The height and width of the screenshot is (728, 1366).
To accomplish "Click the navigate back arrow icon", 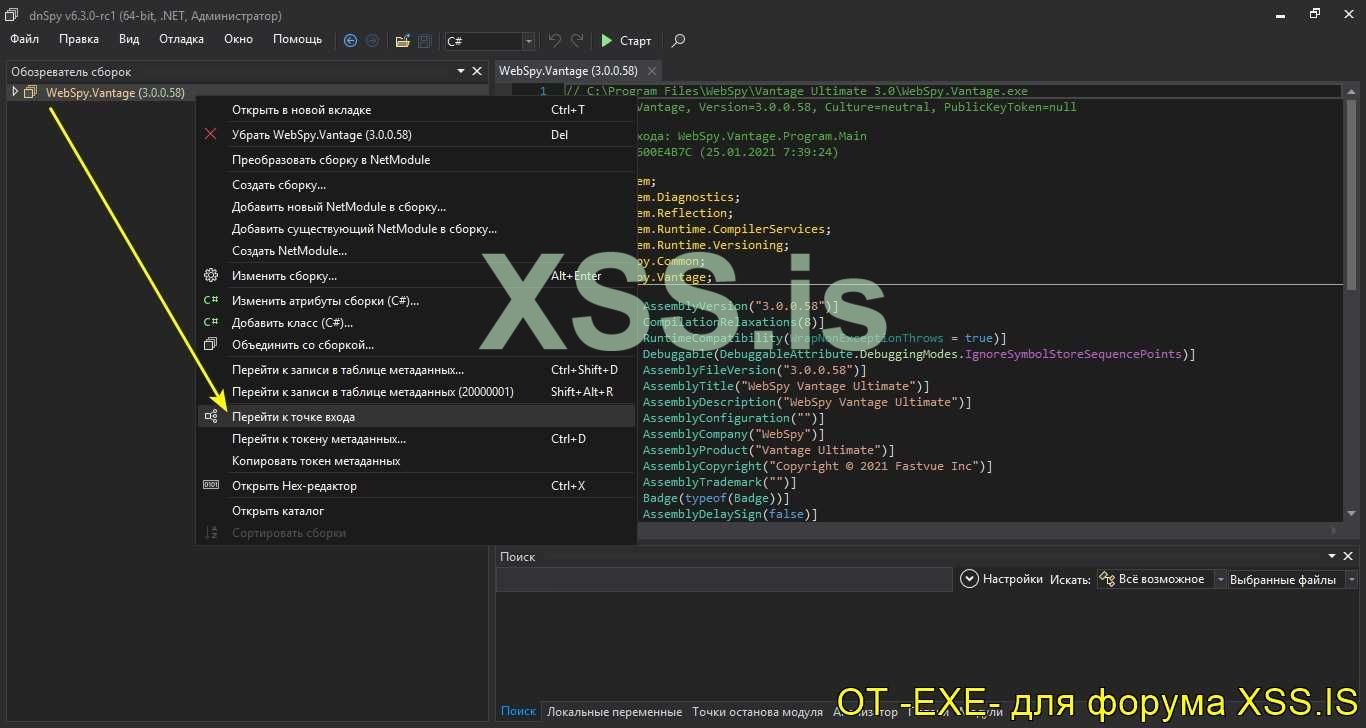I will (x=350, y=41).
